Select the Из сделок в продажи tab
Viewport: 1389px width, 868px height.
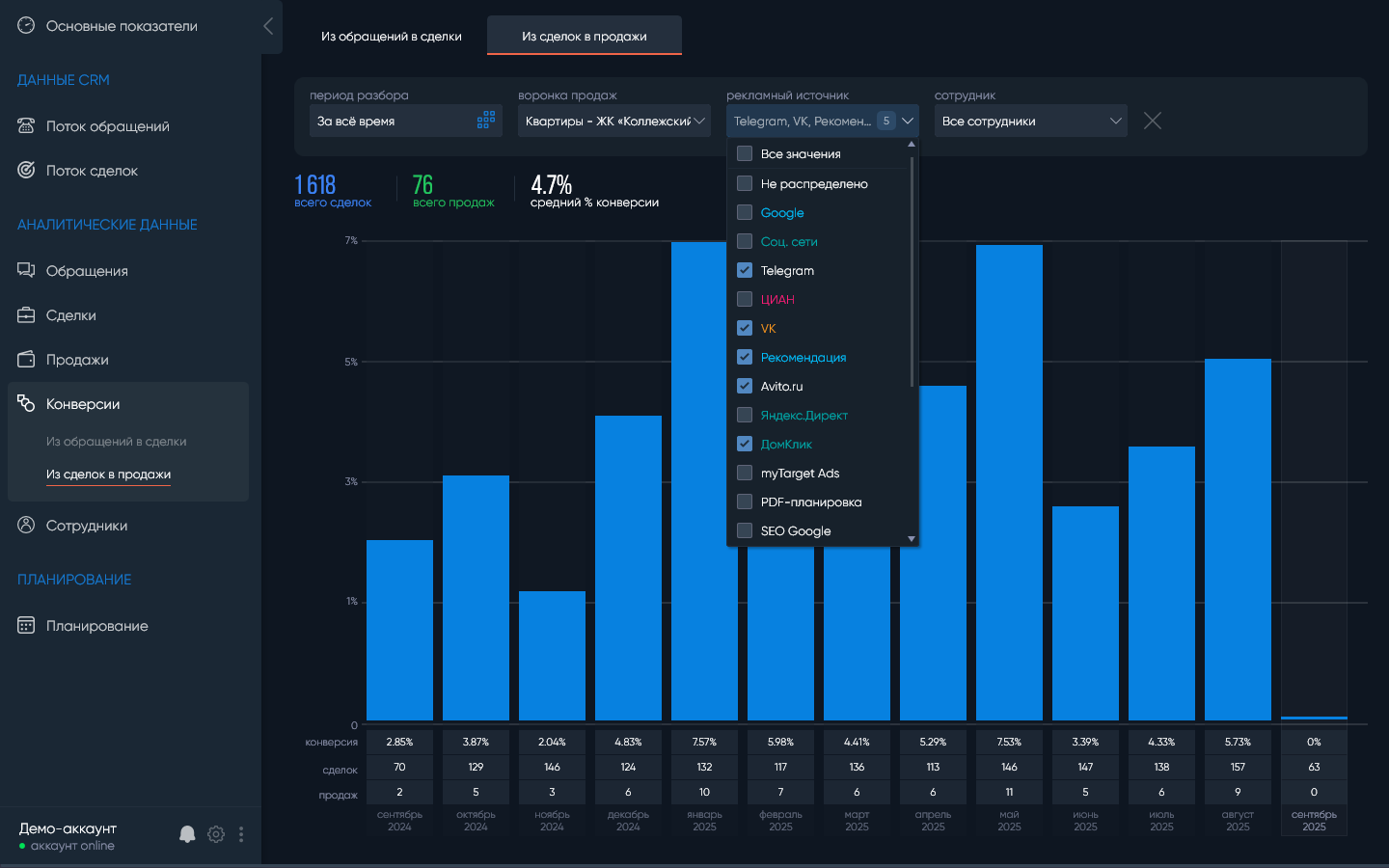[x=584, y=37]
